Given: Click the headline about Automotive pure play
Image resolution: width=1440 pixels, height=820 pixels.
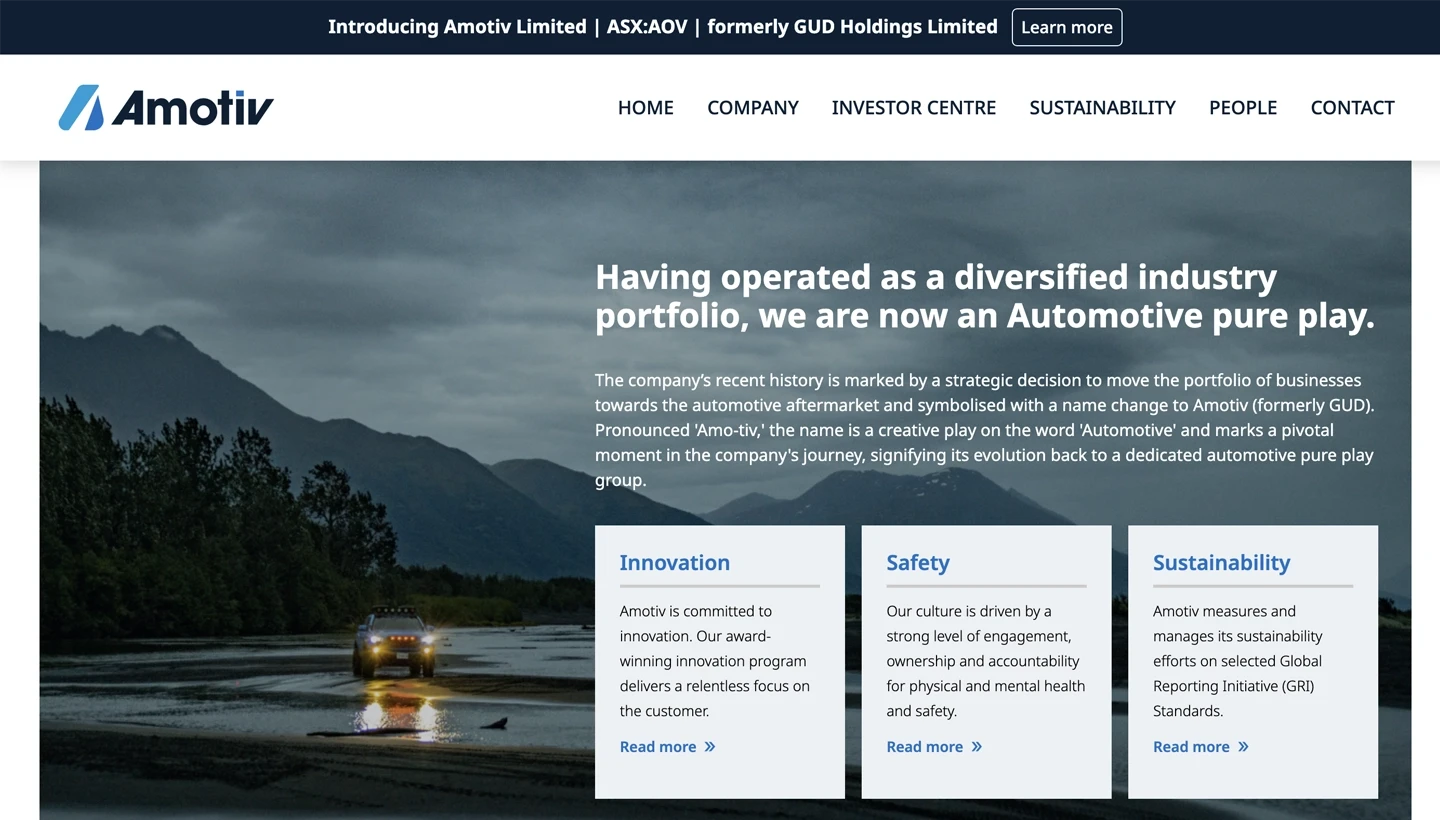Looking at the screenshot, I should tap(985, 296).
